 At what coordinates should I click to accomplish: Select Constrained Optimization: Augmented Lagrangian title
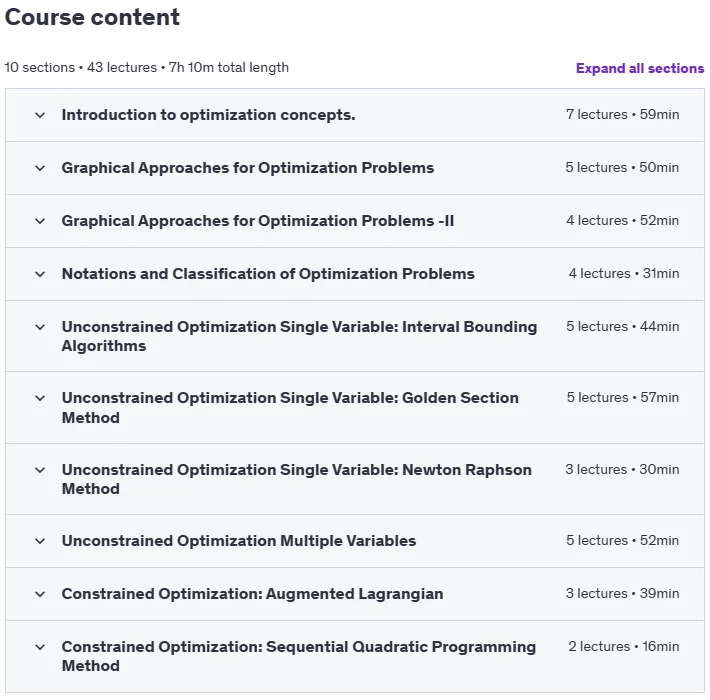pos(252,594)
